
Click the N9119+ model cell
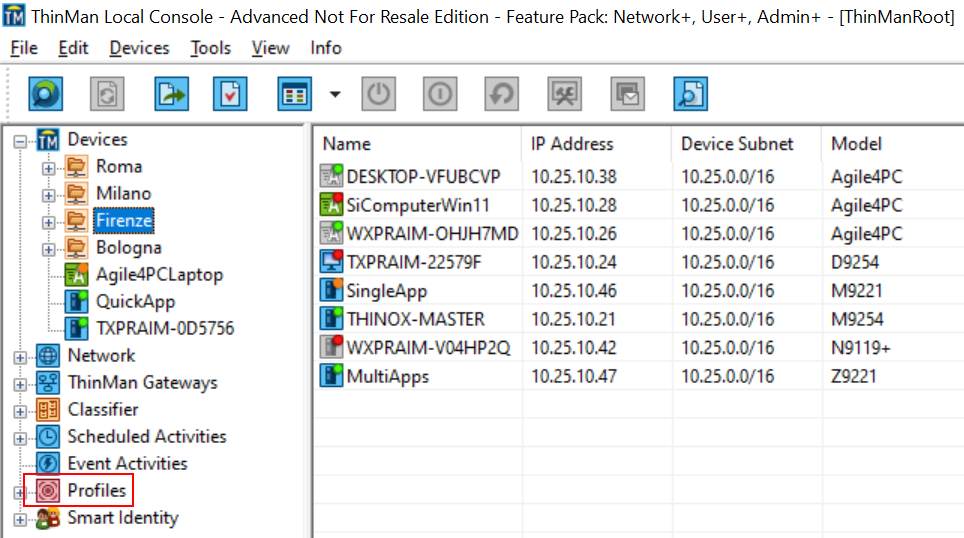(x=861, y=348)
